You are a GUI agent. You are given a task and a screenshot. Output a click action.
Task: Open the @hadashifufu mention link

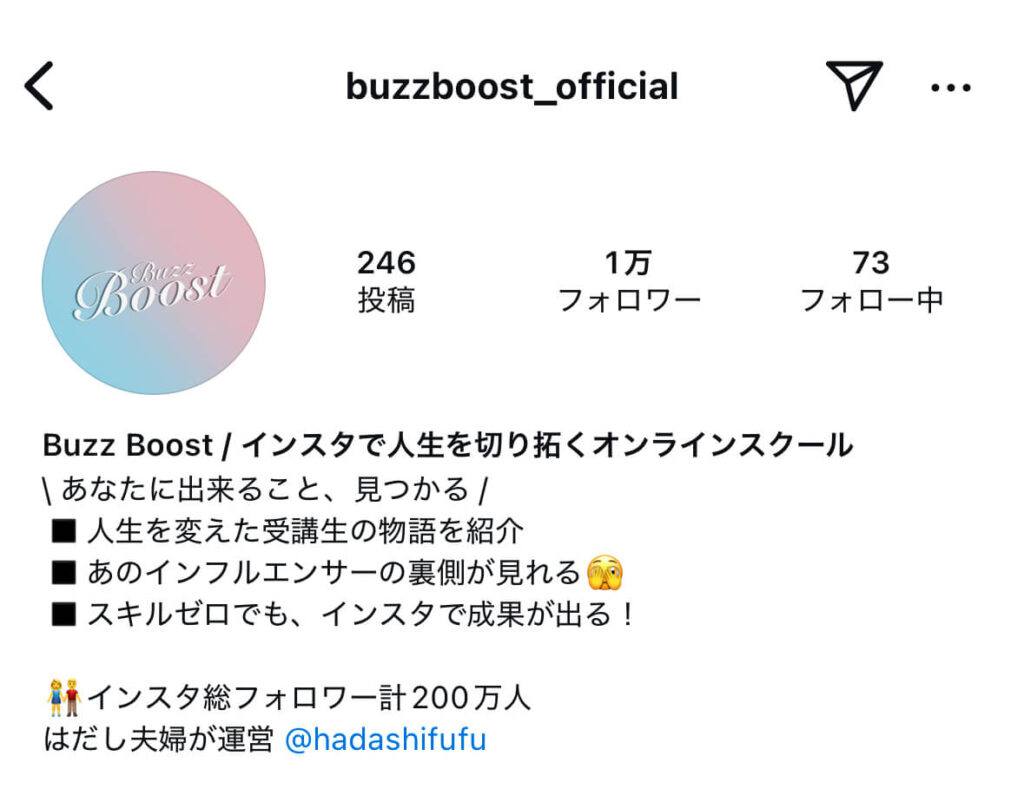pos(386,739)
